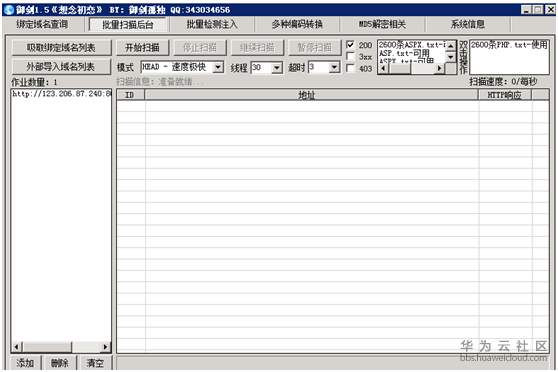Select 2600条ASPX.txt dictionary entry
This screenshot has height=372, width=558.
(x=412, y=45)
